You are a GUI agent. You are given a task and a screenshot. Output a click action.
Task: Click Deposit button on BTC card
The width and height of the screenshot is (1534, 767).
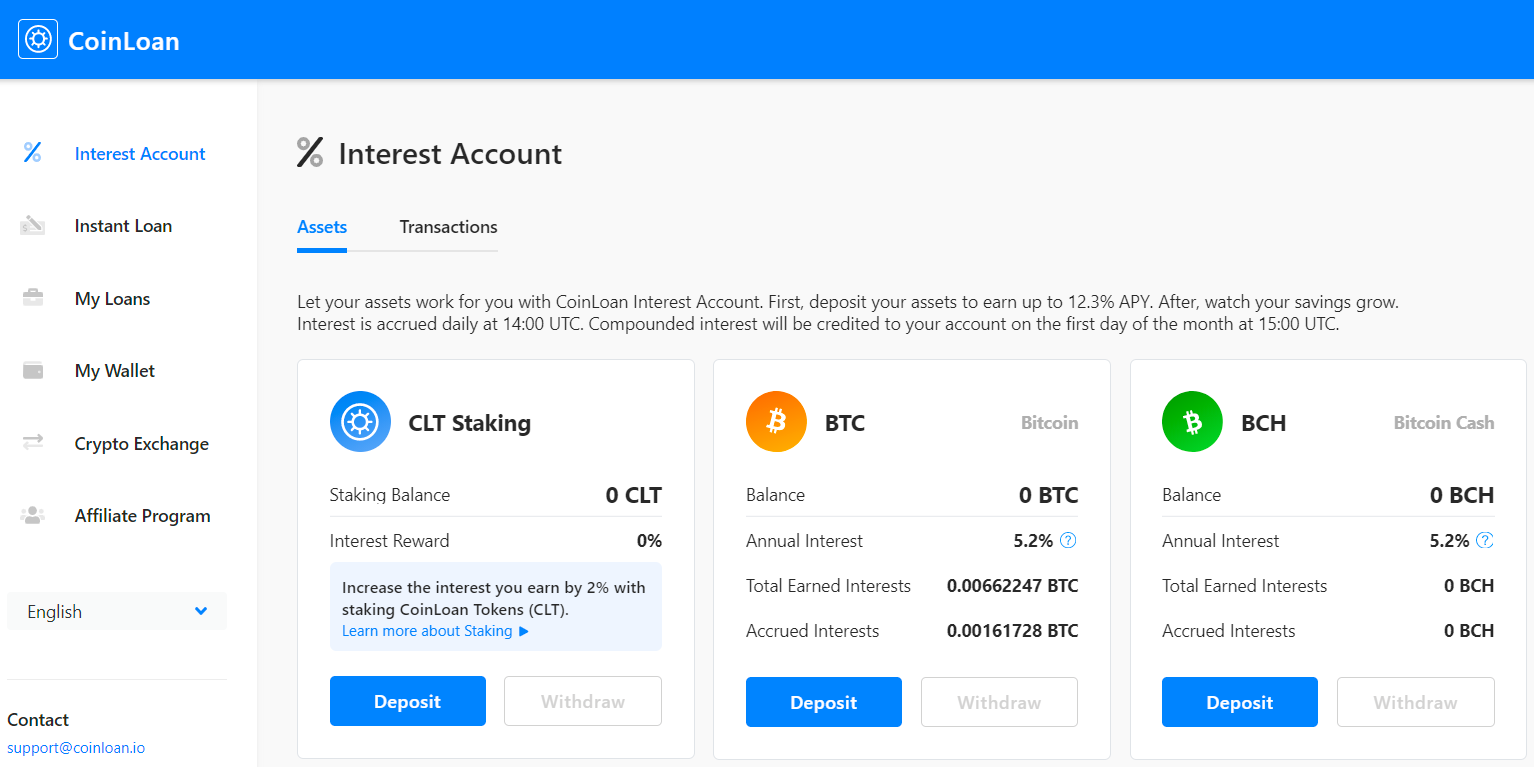pos(824,702)
